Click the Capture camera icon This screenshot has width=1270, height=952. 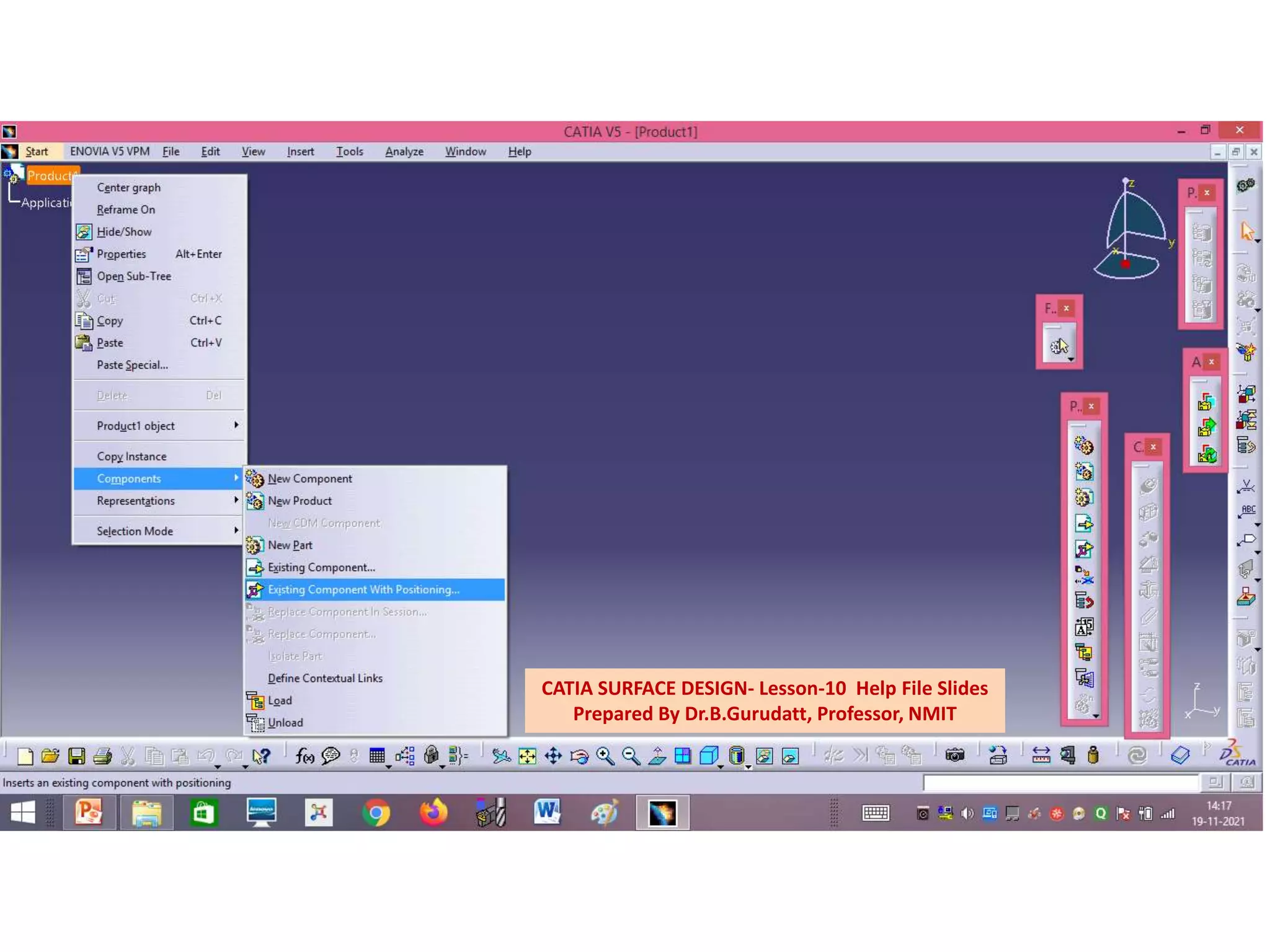coord(955,755)
